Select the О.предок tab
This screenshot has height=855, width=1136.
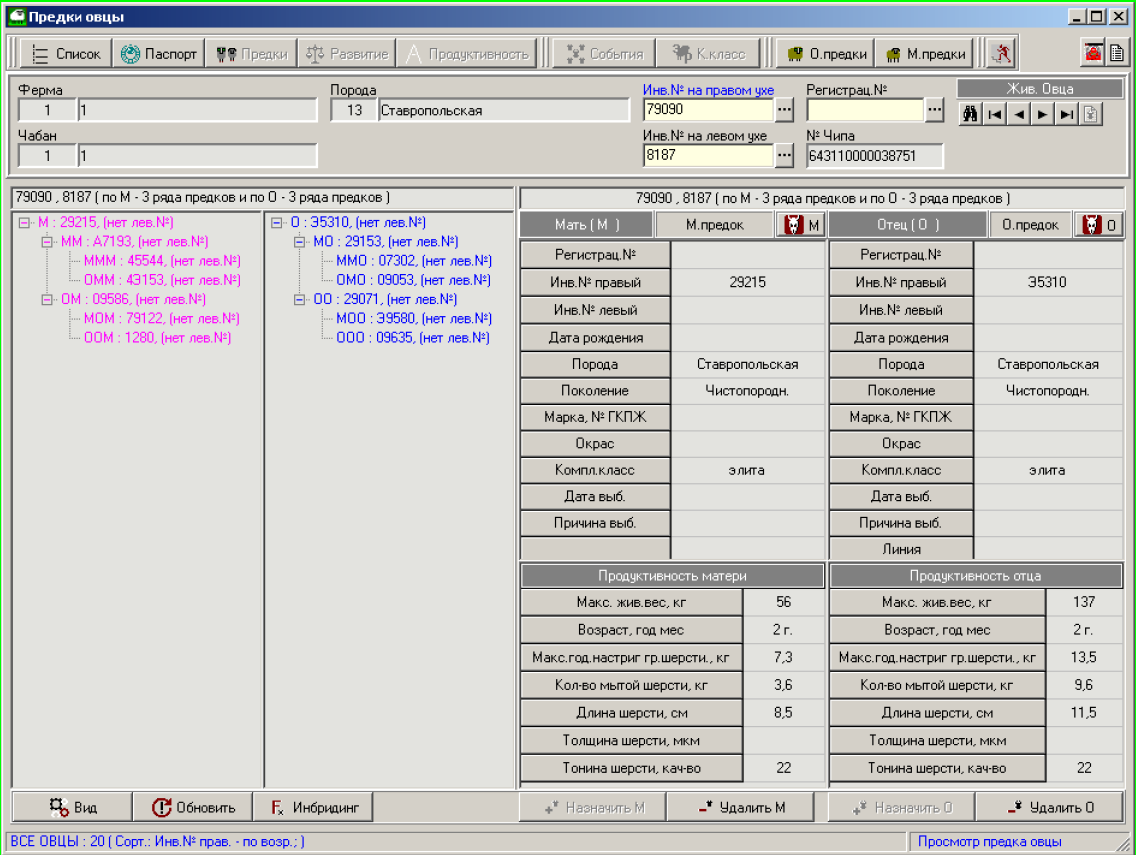point(1030,225)
